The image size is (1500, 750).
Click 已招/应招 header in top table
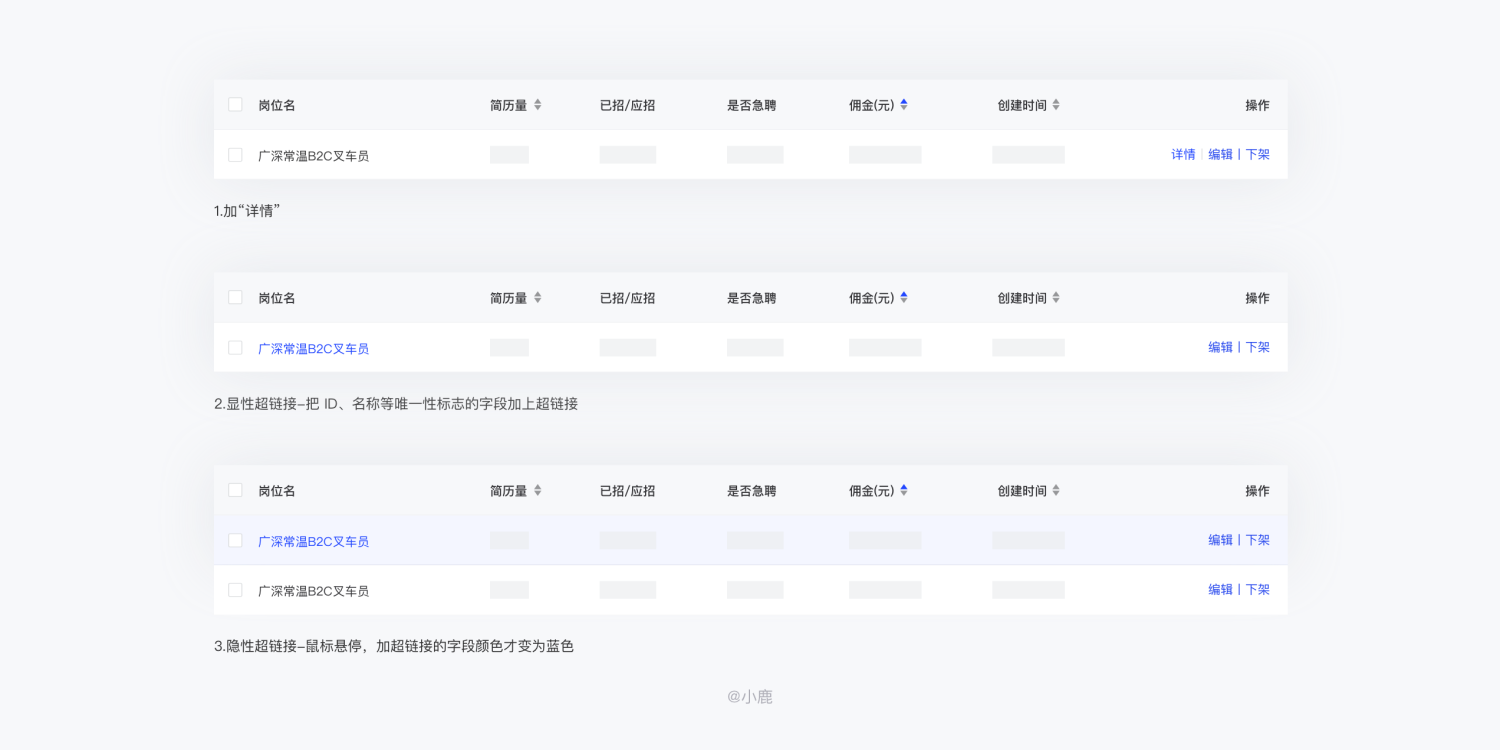pos(627,105)
